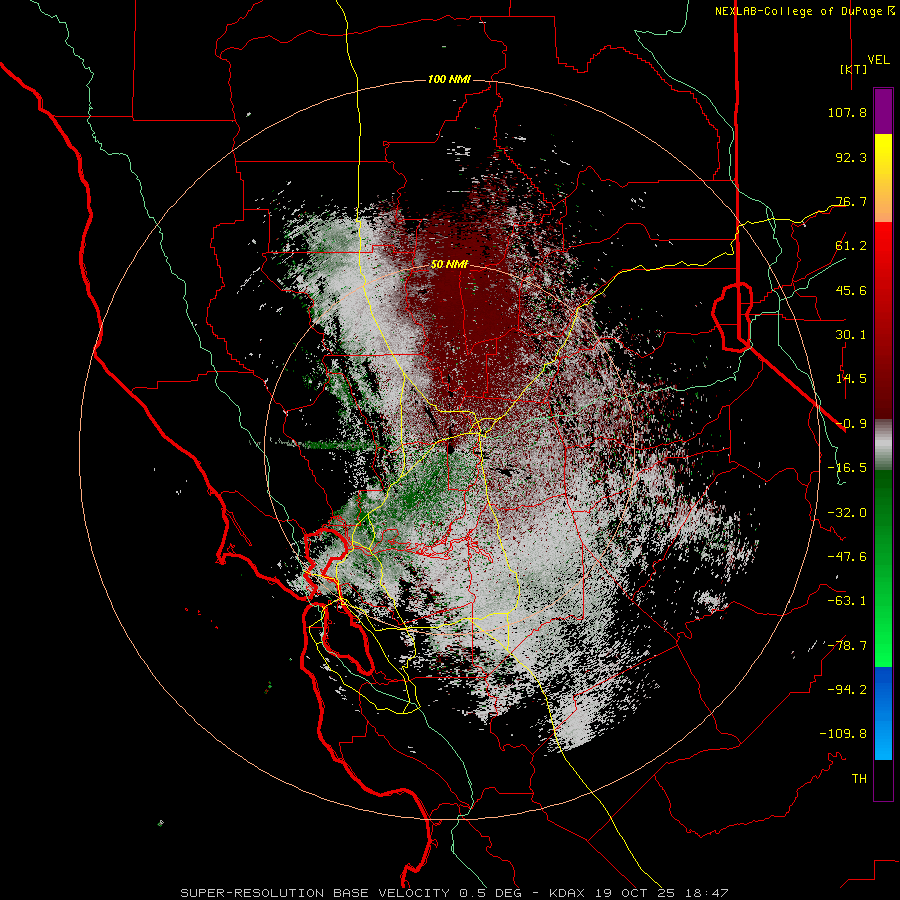
Task: Click the TH legend label
Action: click(x=859, y=779)
